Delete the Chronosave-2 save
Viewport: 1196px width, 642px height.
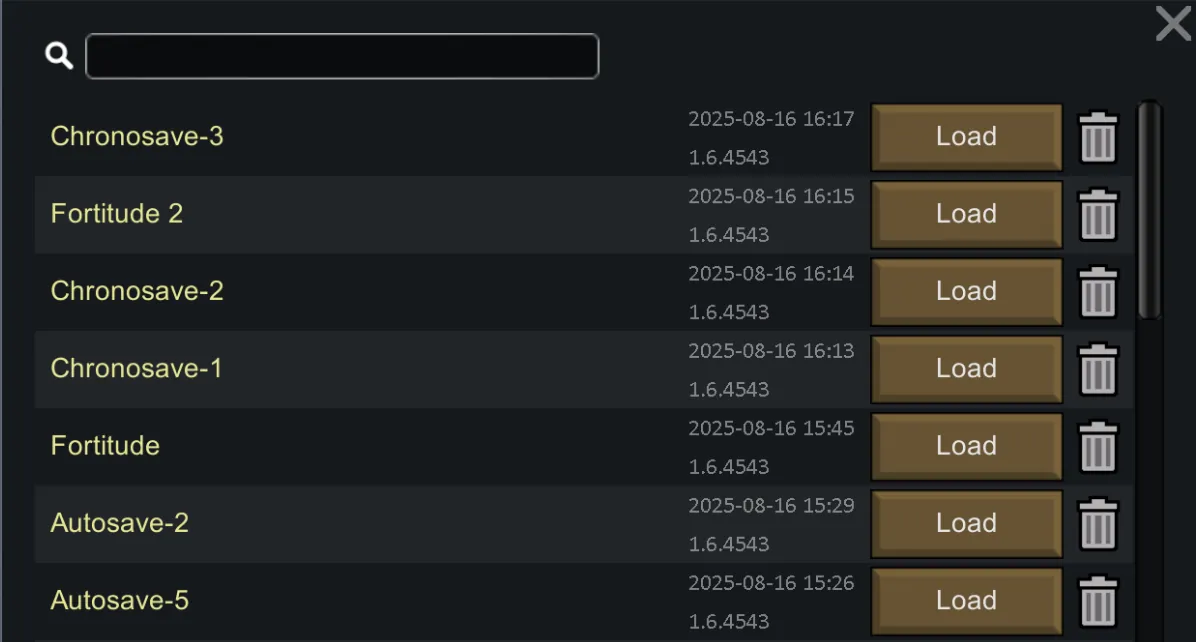(1098, 291)
